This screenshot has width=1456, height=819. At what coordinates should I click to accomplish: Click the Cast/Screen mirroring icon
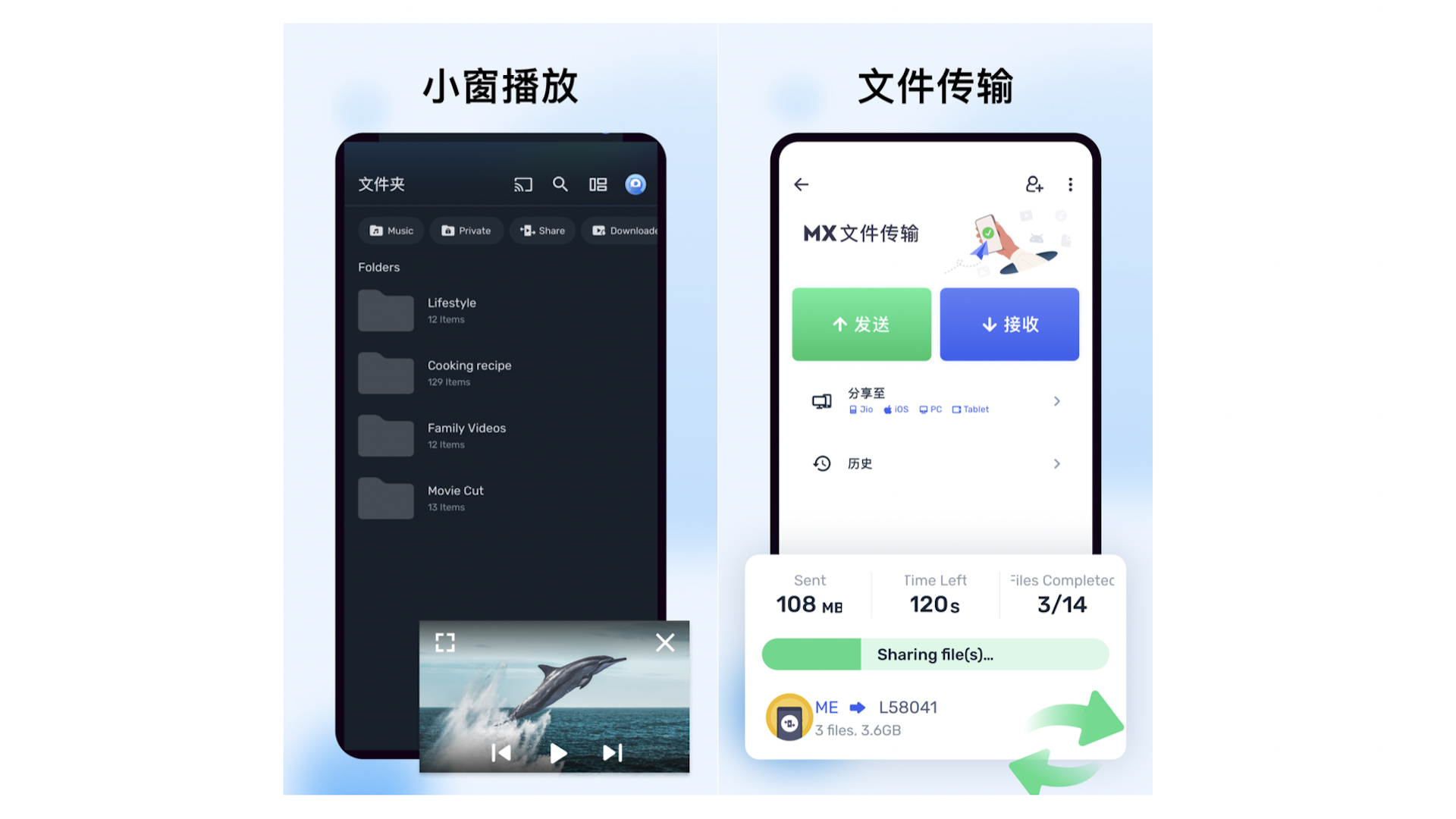pos(522,184)
